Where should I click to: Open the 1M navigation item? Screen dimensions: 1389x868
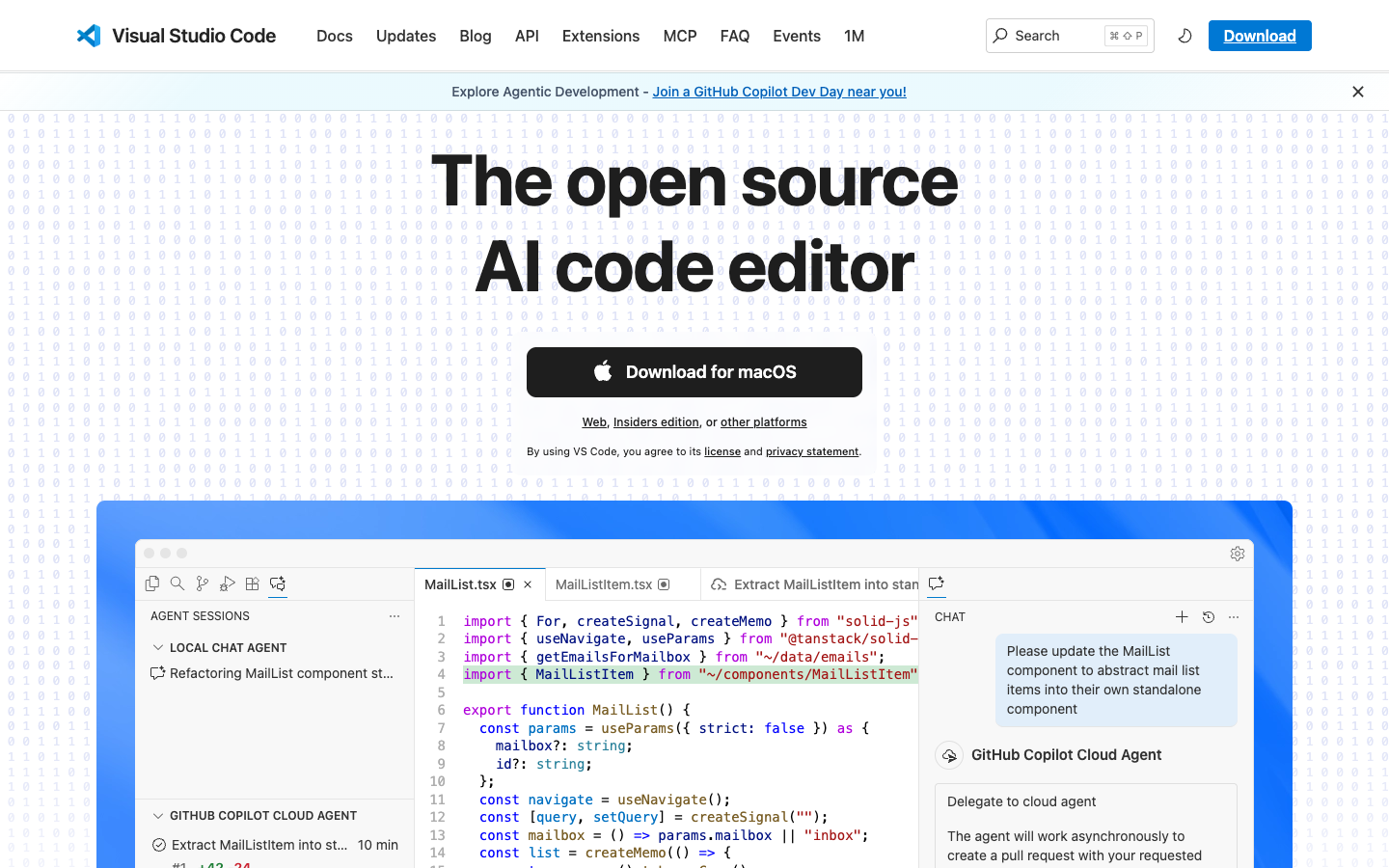pos(855,36)
